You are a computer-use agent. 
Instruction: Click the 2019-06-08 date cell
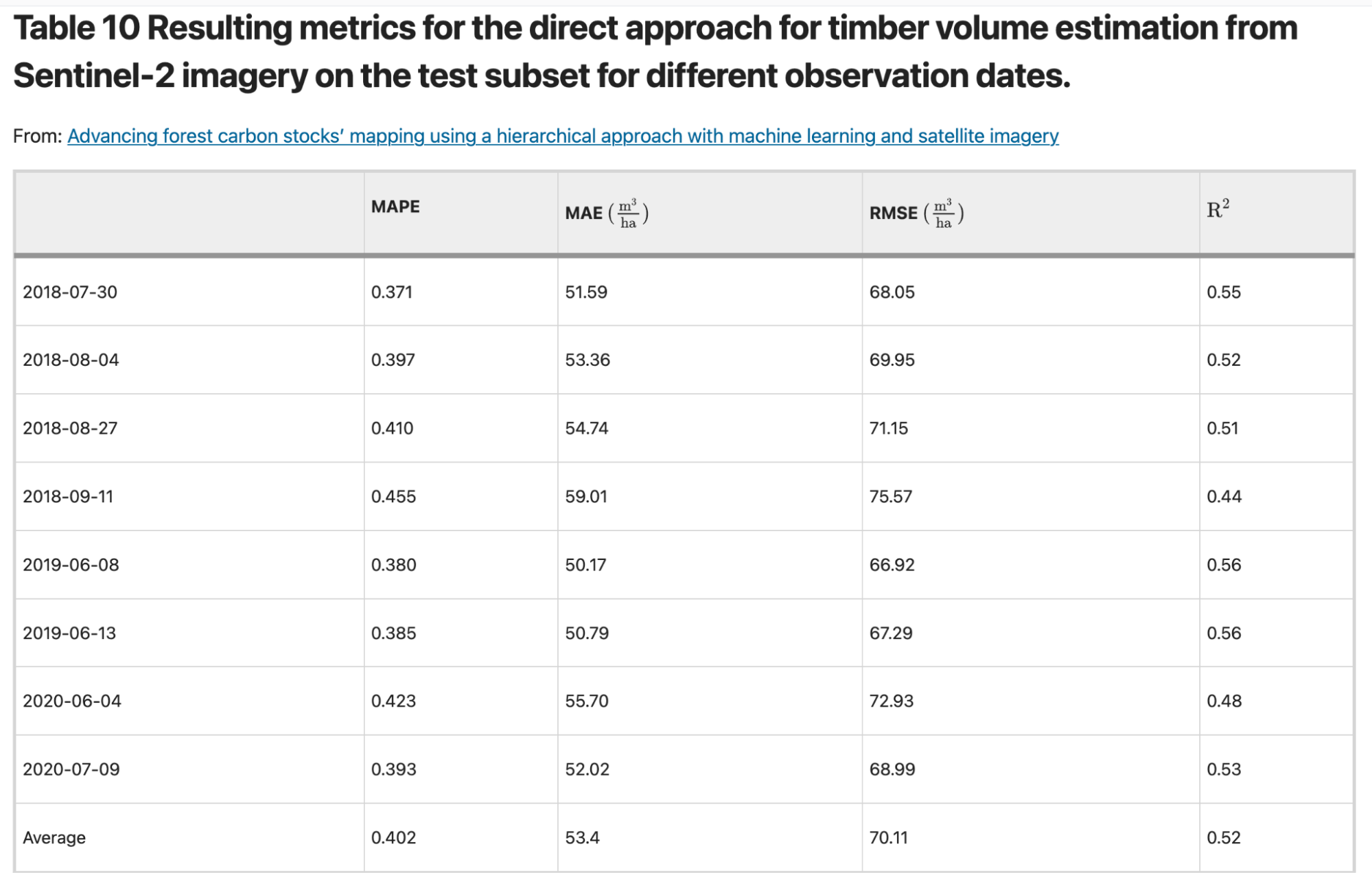71,565
